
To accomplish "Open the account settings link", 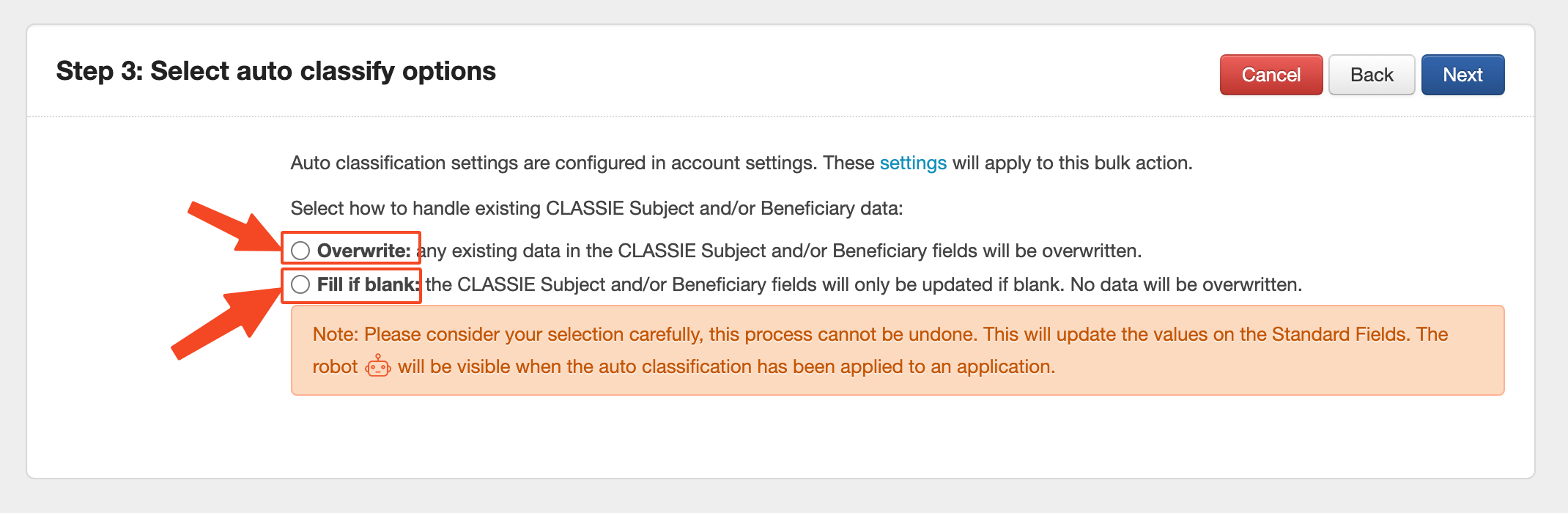I will coord(913,163).
